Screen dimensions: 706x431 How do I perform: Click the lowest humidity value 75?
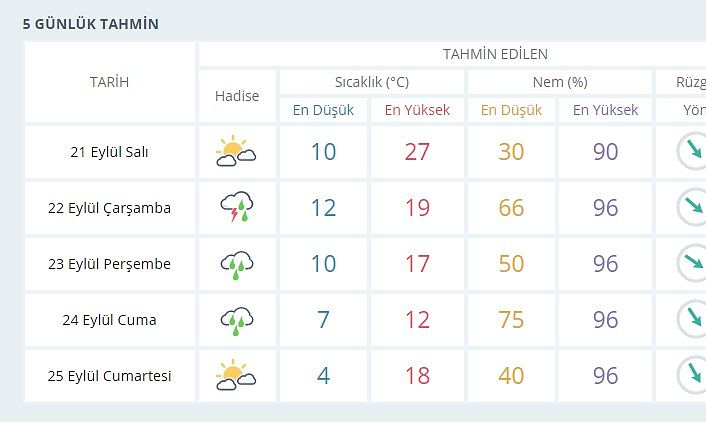pos(511,320)
